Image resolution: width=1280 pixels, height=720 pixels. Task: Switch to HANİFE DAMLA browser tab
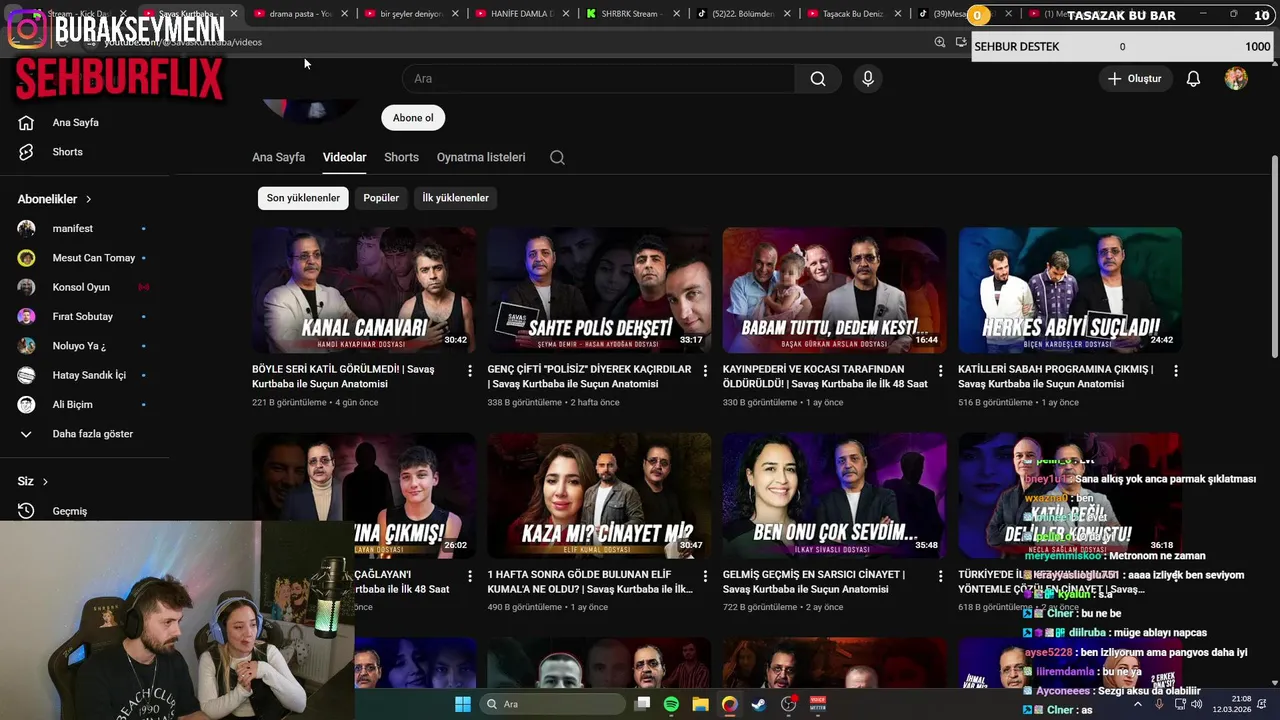(520, 14)
